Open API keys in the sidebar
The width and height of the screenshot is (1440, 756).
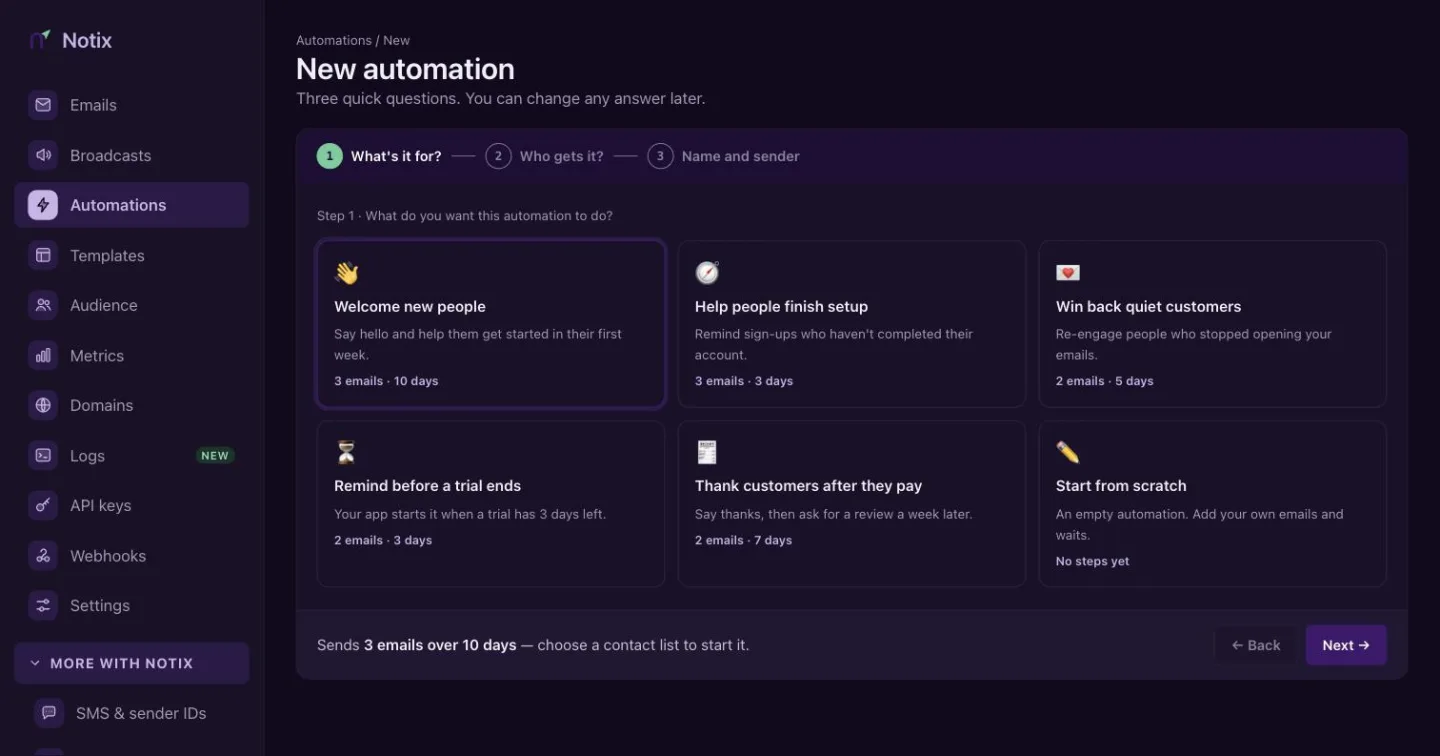tap(132, 505)
